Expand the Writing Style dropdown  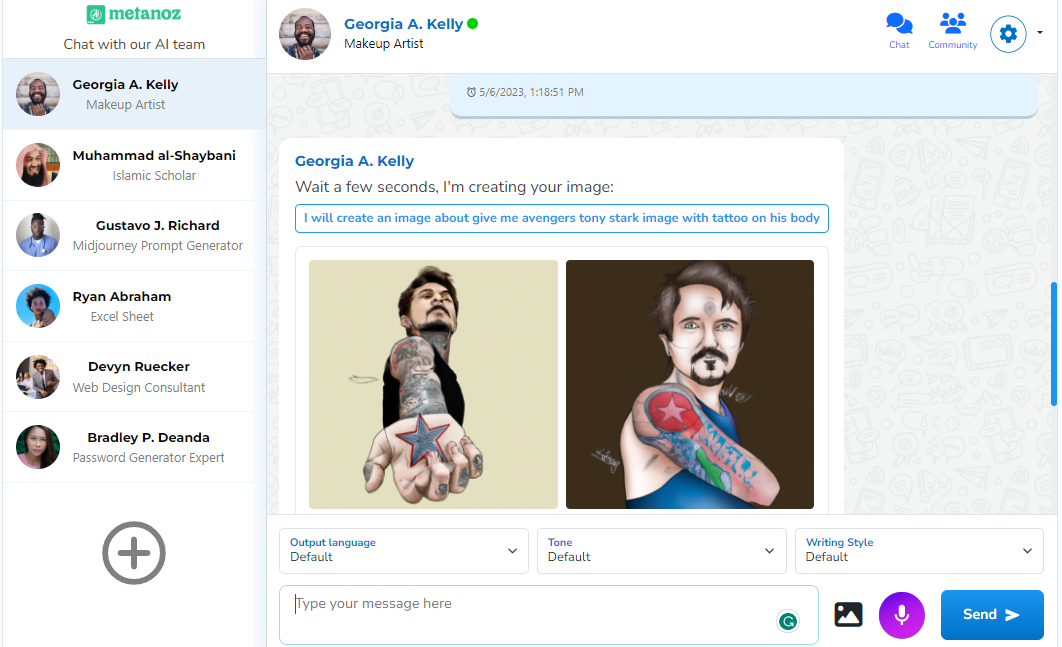pyautogui.click(x=918, y=550)
